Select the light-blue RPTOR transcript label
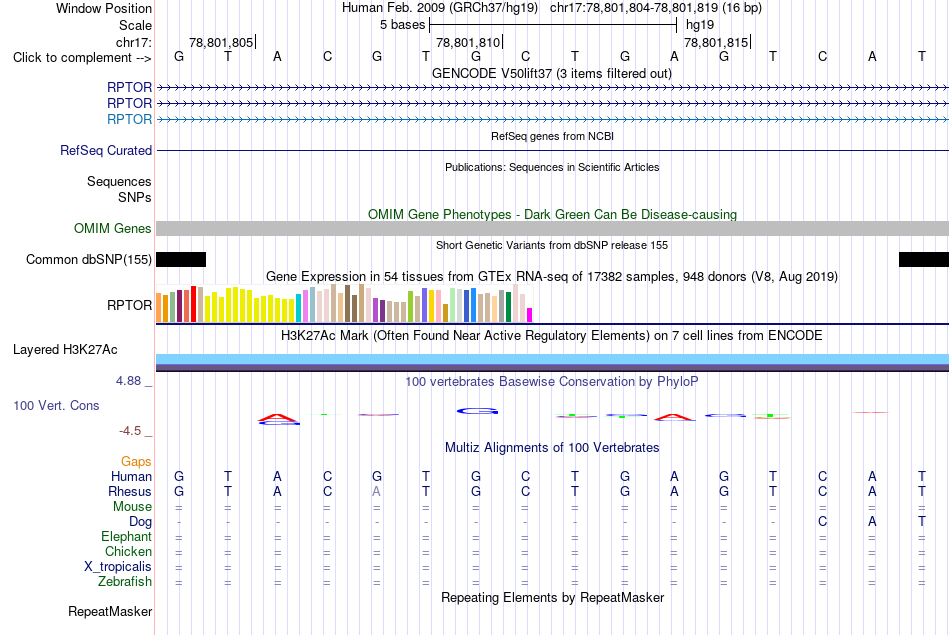The image size is (950, 635). [129, 119]
